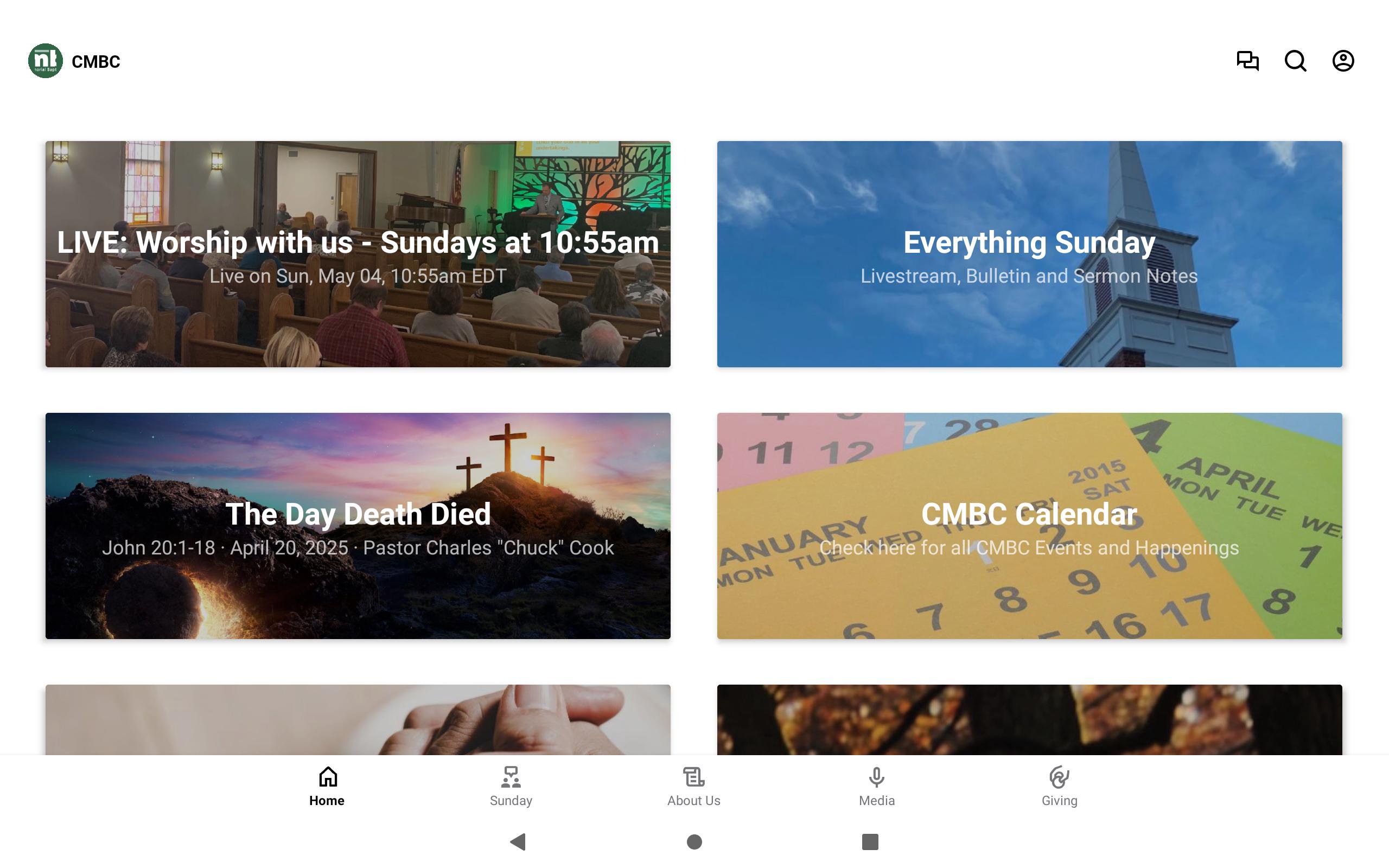Open the messages chat icon
The height and width of the screenshot is (868, 1389).
pyautogui.click(x=1247, y=61)
